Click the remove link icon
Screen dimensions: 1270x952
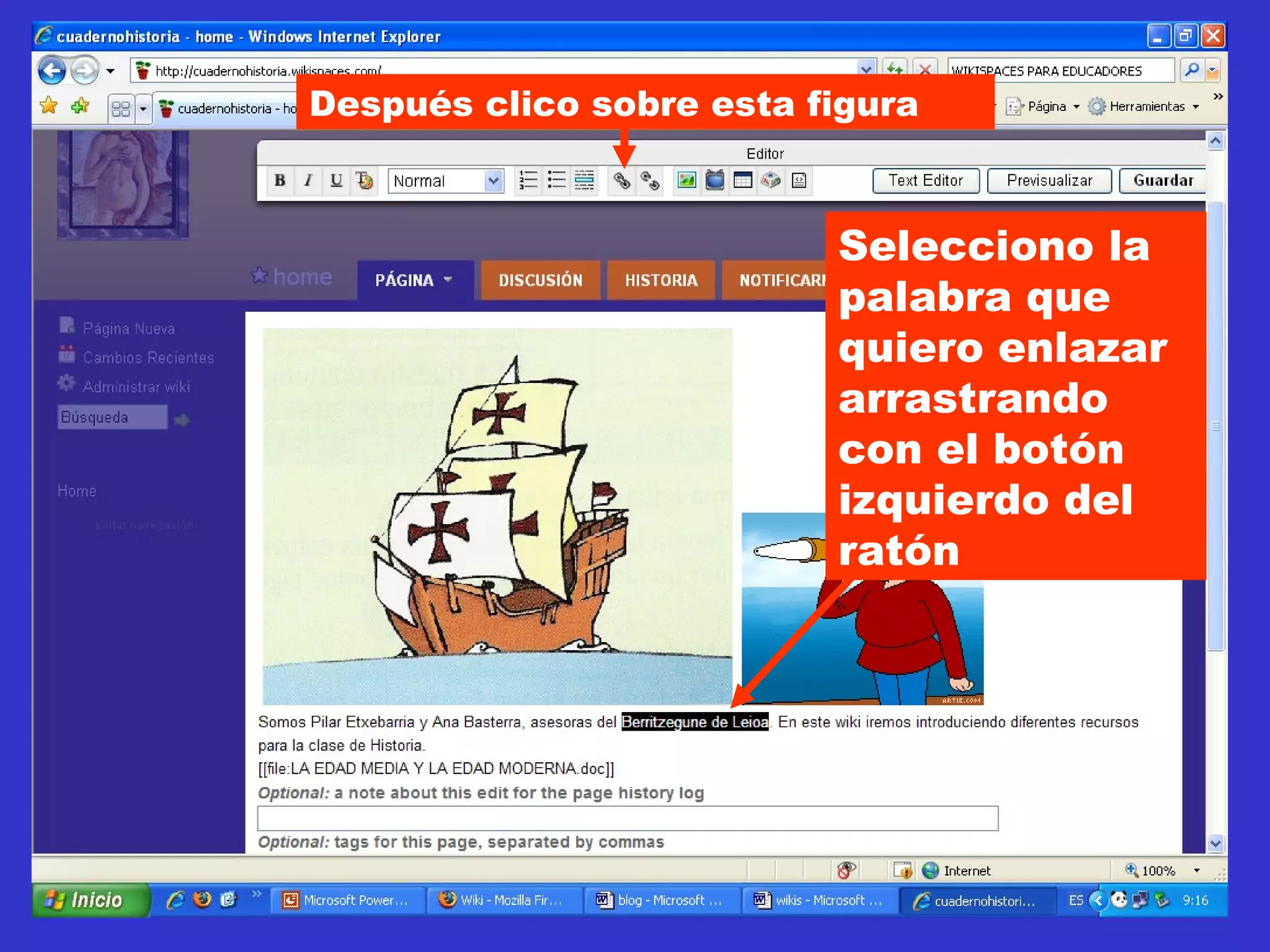pyautogui.click(x=650, y=180)
